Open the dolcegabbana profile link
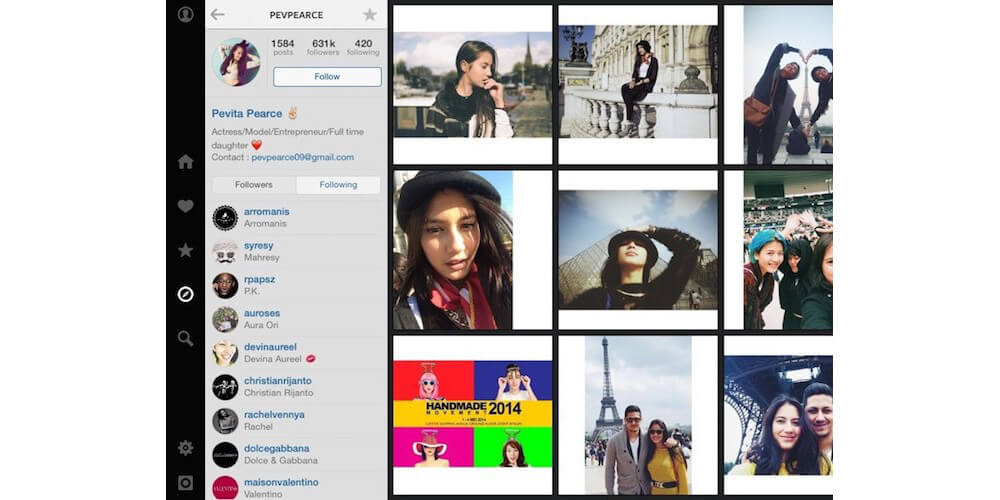Viewport: 1000px width, 500px height. pos(277,448)
